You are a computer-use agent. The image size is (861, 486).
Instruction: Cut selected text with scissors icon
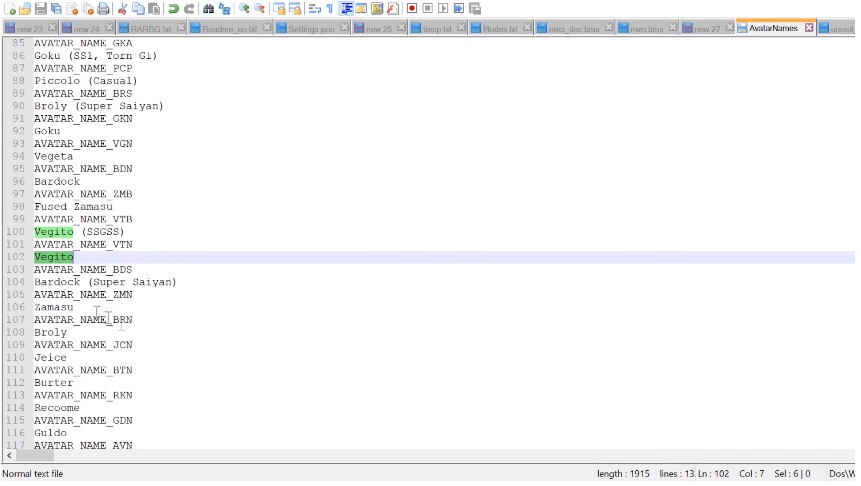point(122,8)
